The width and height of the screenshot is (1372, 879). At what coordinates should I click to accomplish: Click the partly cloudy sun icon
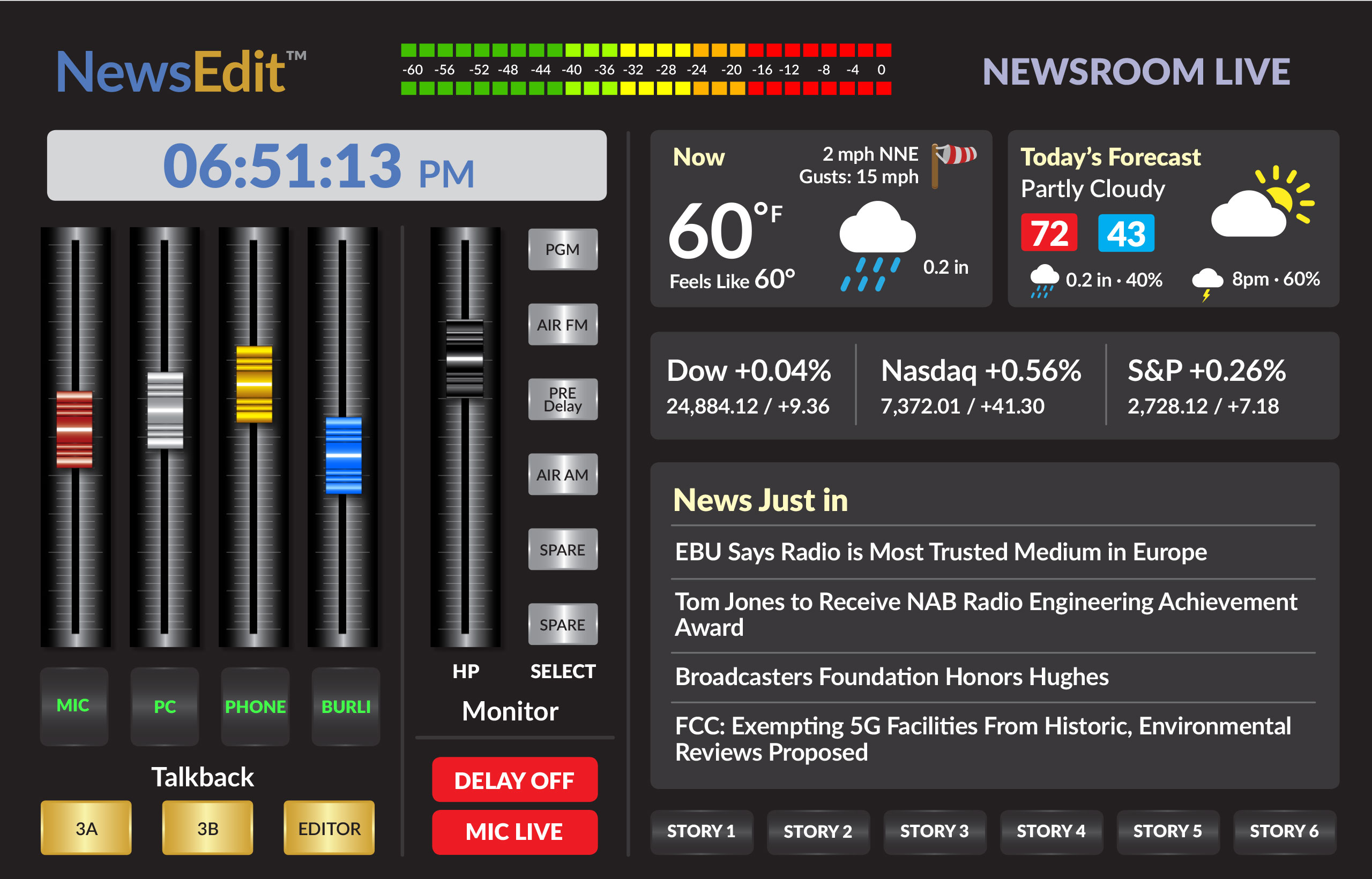[1262, 202]
